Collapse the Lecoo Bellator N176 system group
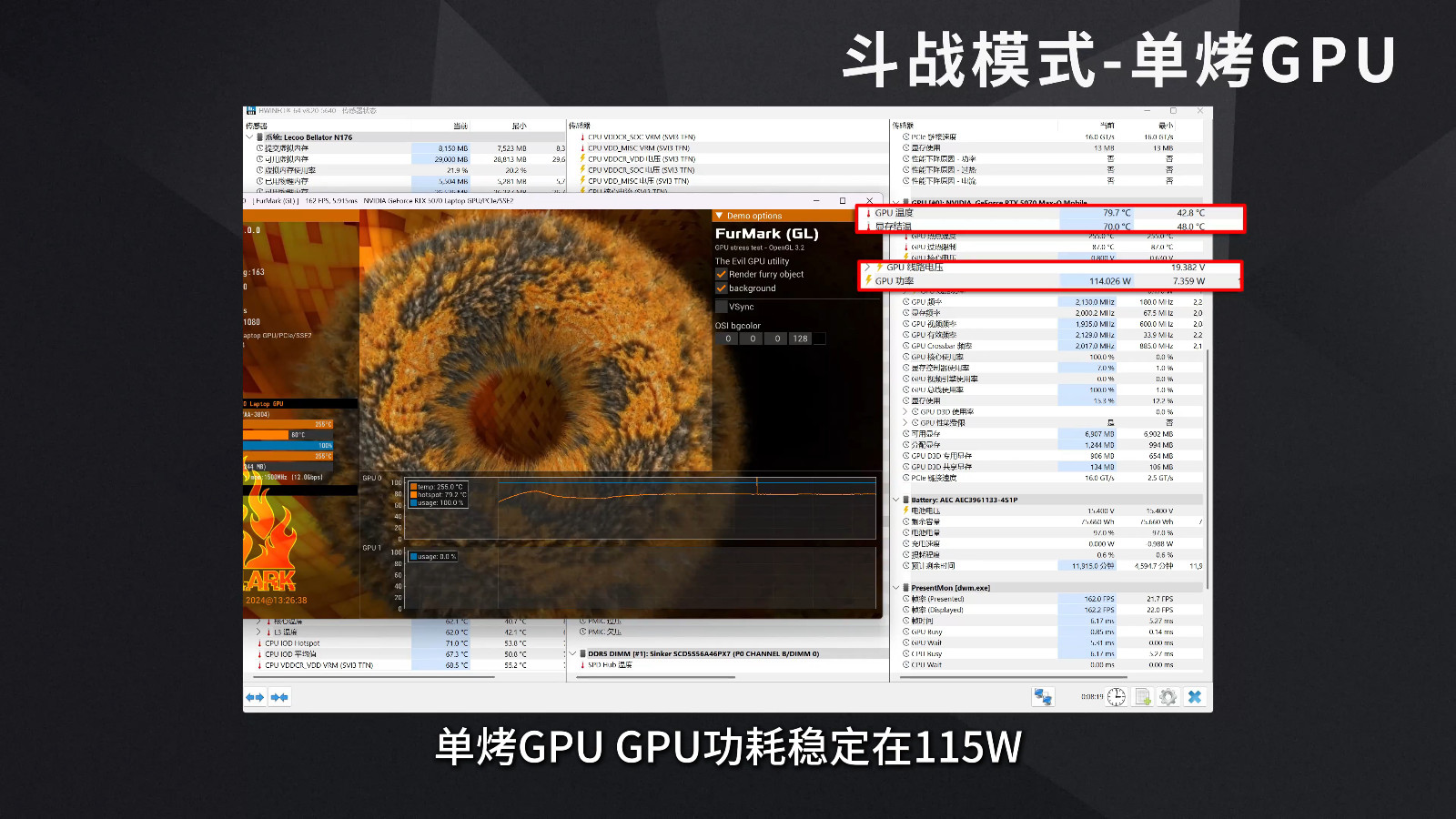Viewport: 1456px width, 819px height. 249,137
